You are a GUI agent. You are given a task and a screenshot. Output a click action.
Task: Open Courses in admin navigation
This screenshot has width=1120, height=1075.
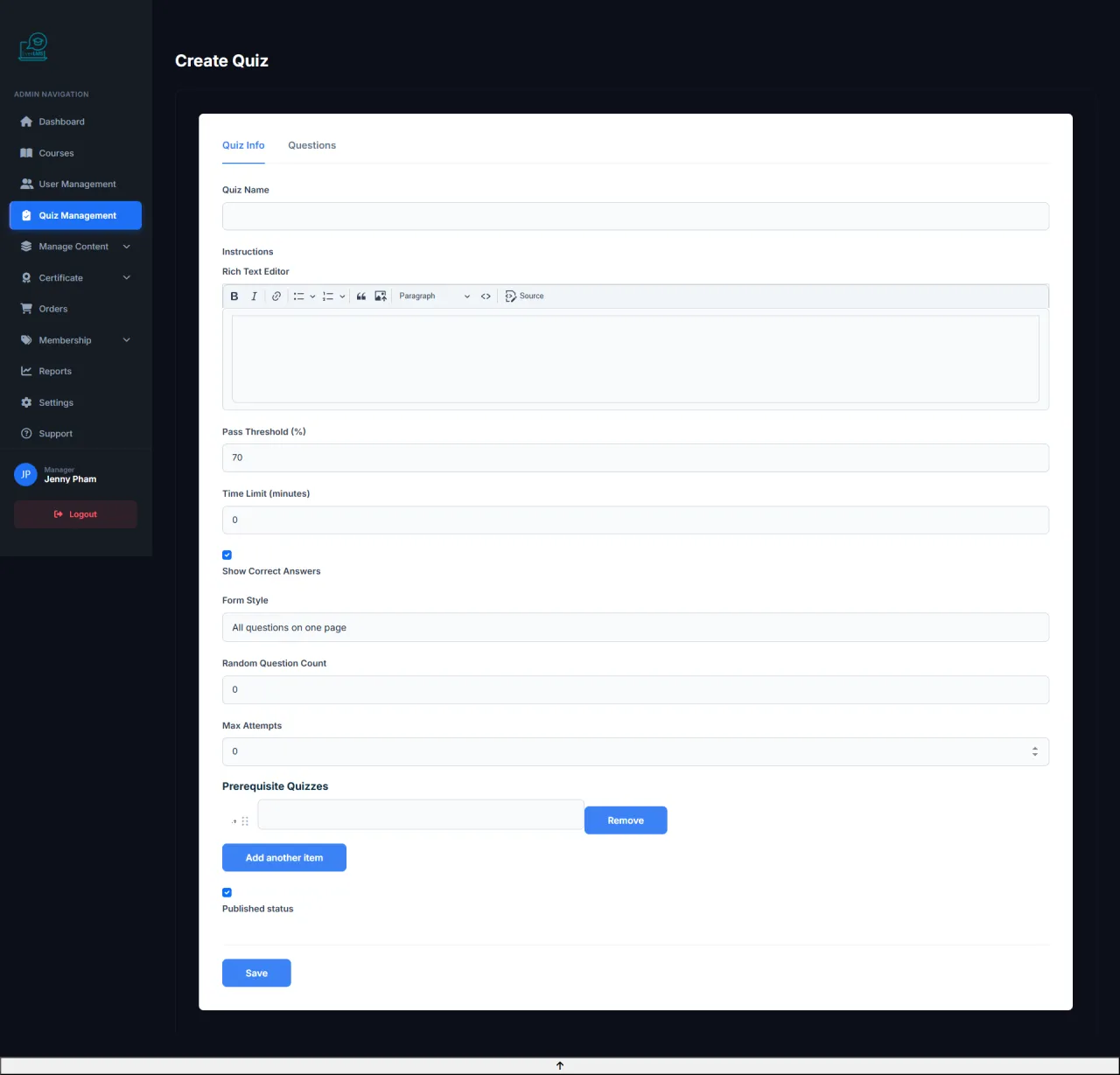[x=75, y=153]
